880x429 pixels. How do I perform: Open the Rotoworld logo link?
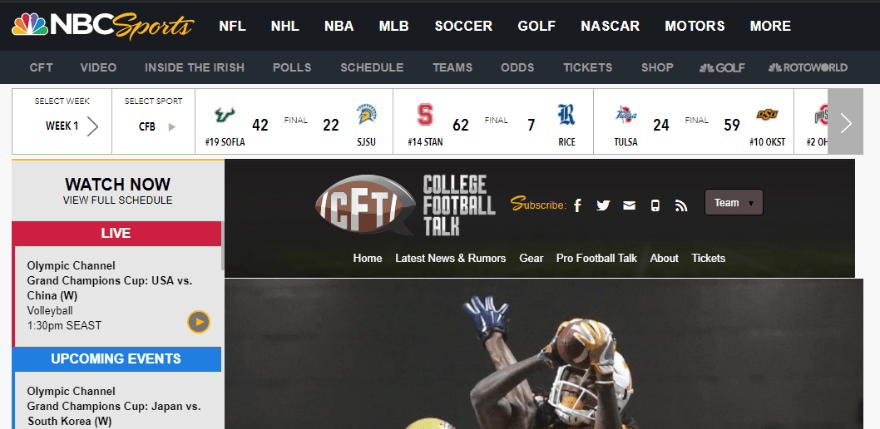point(808,68)
